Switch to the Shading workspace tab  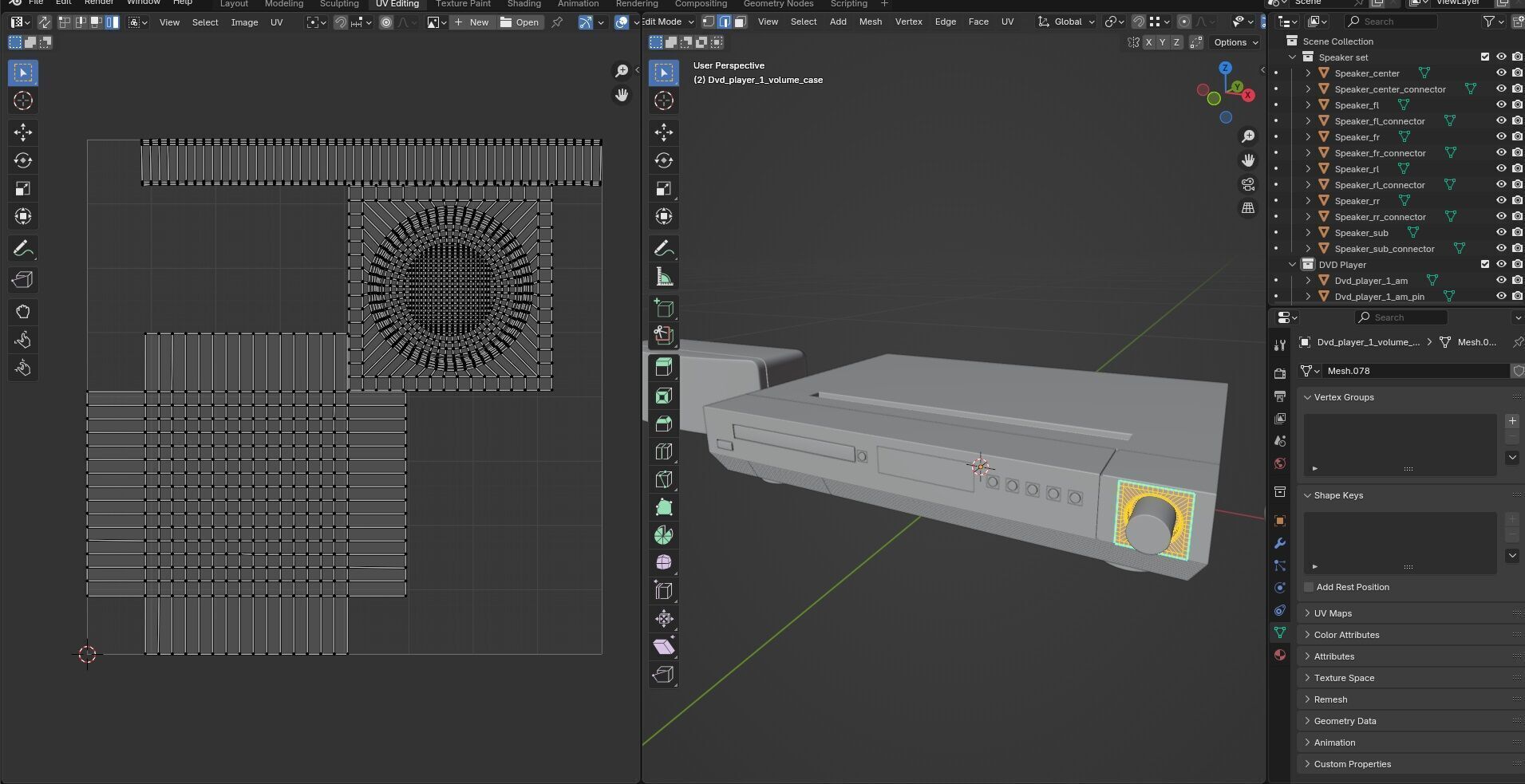point(523,4)
